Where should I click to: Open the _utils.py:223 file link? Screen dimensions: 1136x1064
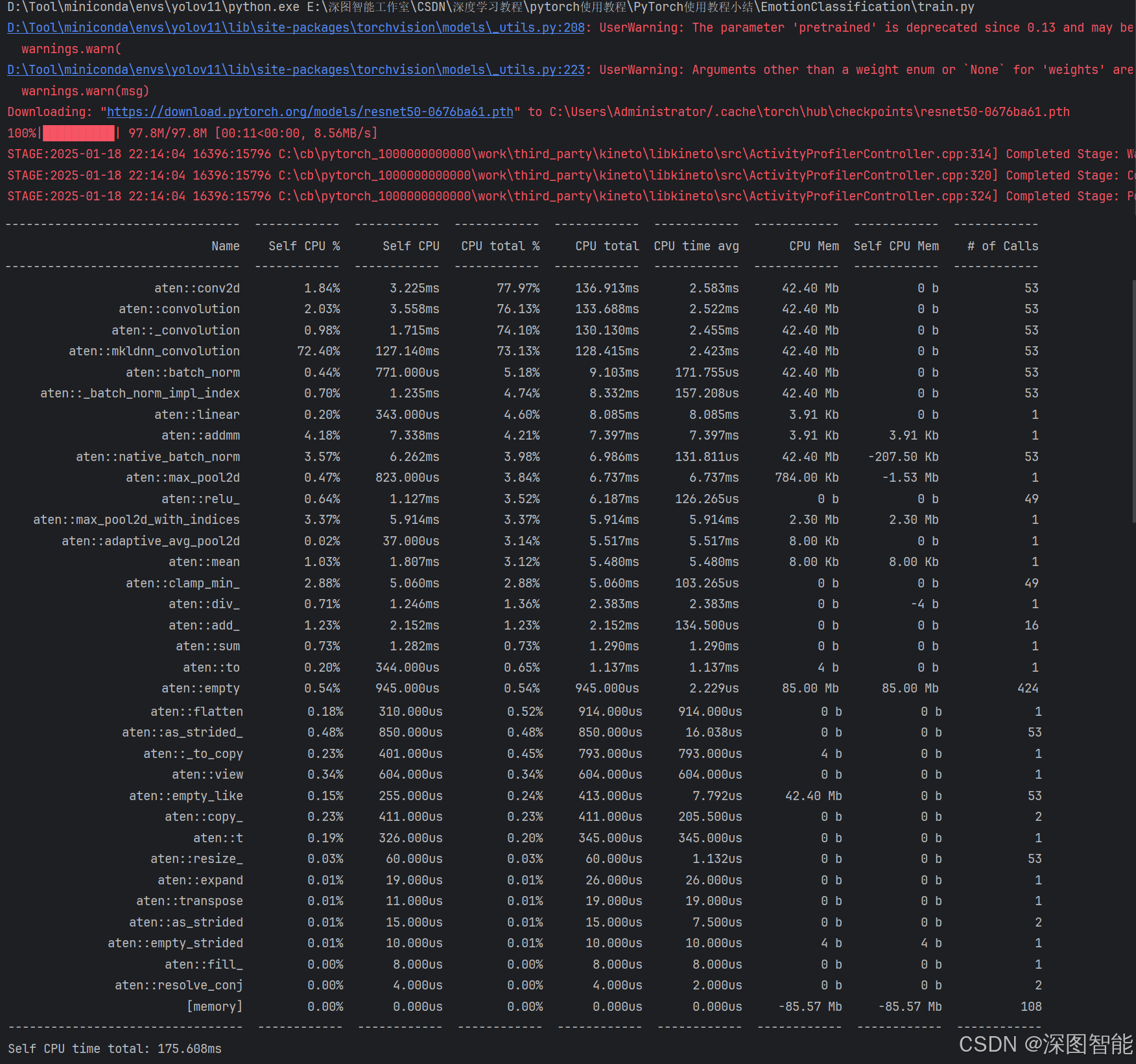coord(296,70)
